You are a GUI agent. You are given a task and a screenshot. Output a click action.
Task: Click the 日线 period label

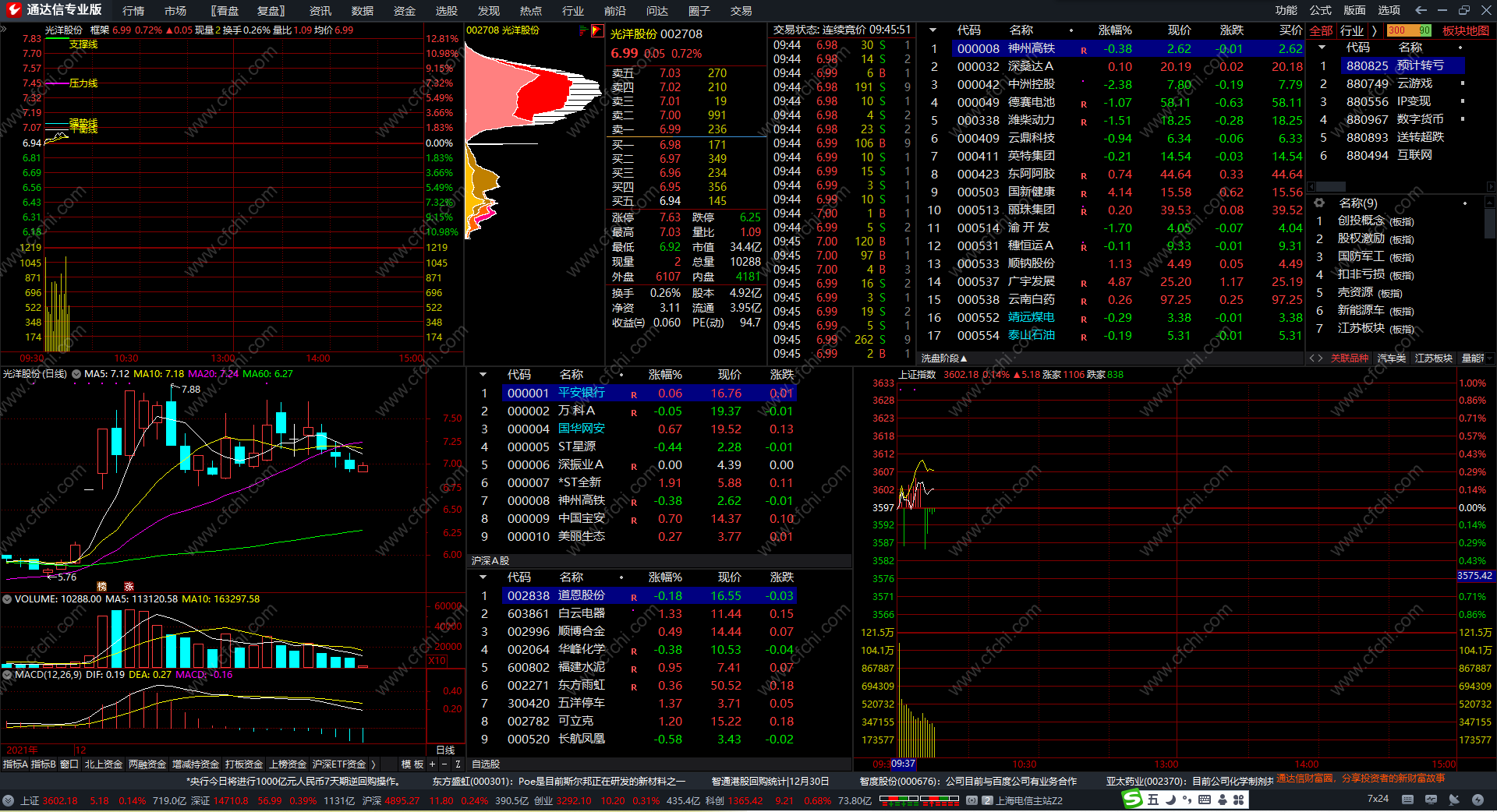pos(446,750)
